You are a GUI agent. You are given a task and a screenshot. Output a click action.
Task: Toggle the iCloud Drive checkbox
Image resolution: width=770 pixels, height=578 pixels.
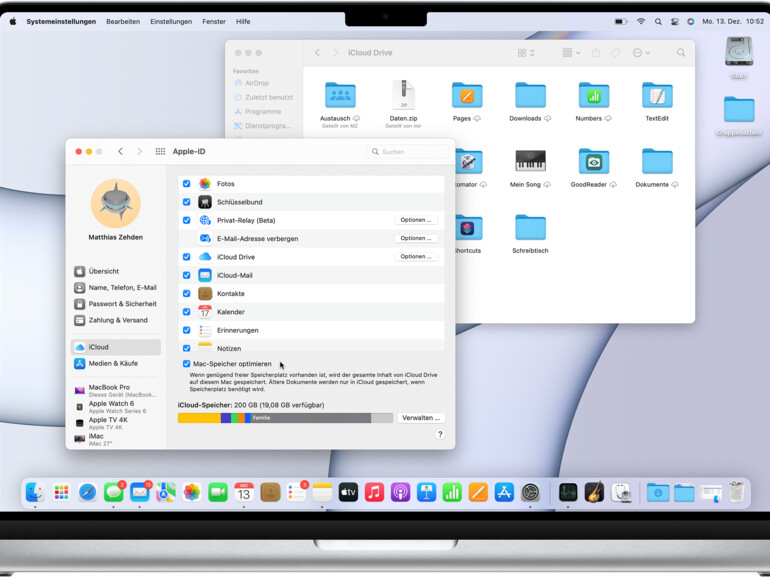click(187, 257)
